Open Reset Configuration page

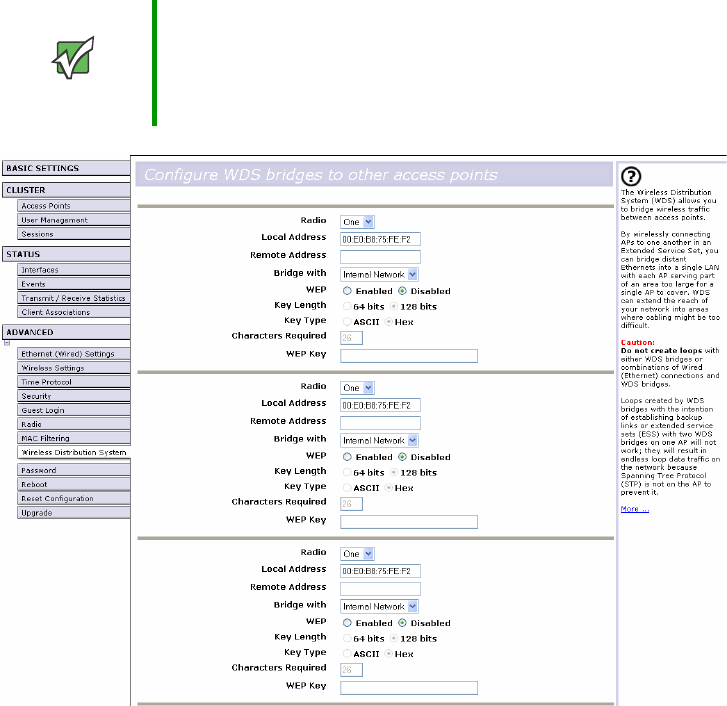click(x=74, y=498)
